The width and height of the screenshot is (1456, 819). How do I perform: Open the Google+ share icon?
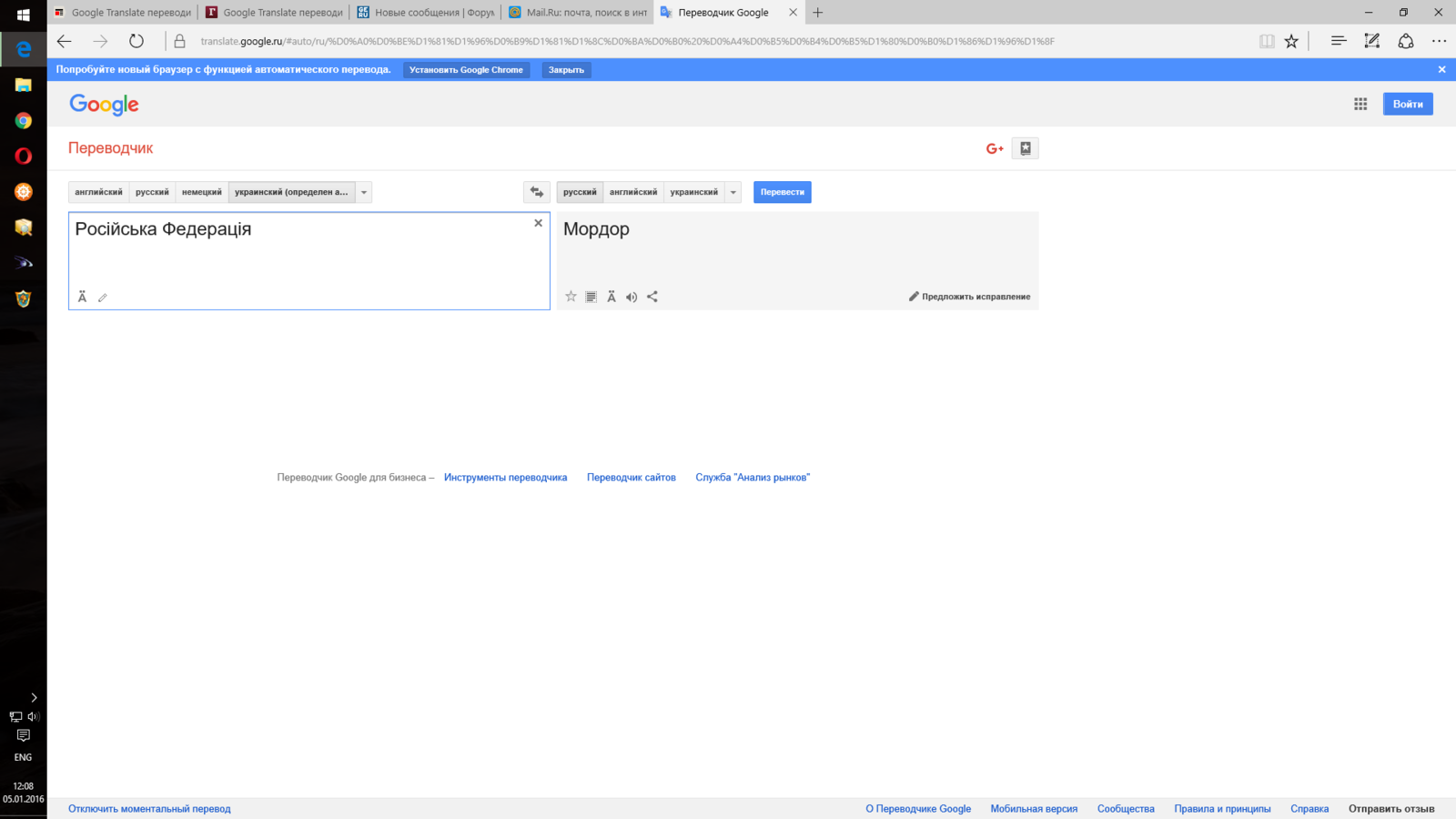click(x=995, y=148)
